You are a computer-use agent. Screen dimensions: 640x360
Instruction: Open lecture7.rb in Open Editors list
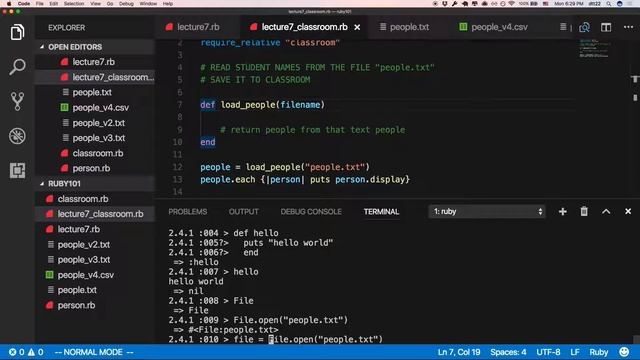pyautogui.click(x=95, y=62)
